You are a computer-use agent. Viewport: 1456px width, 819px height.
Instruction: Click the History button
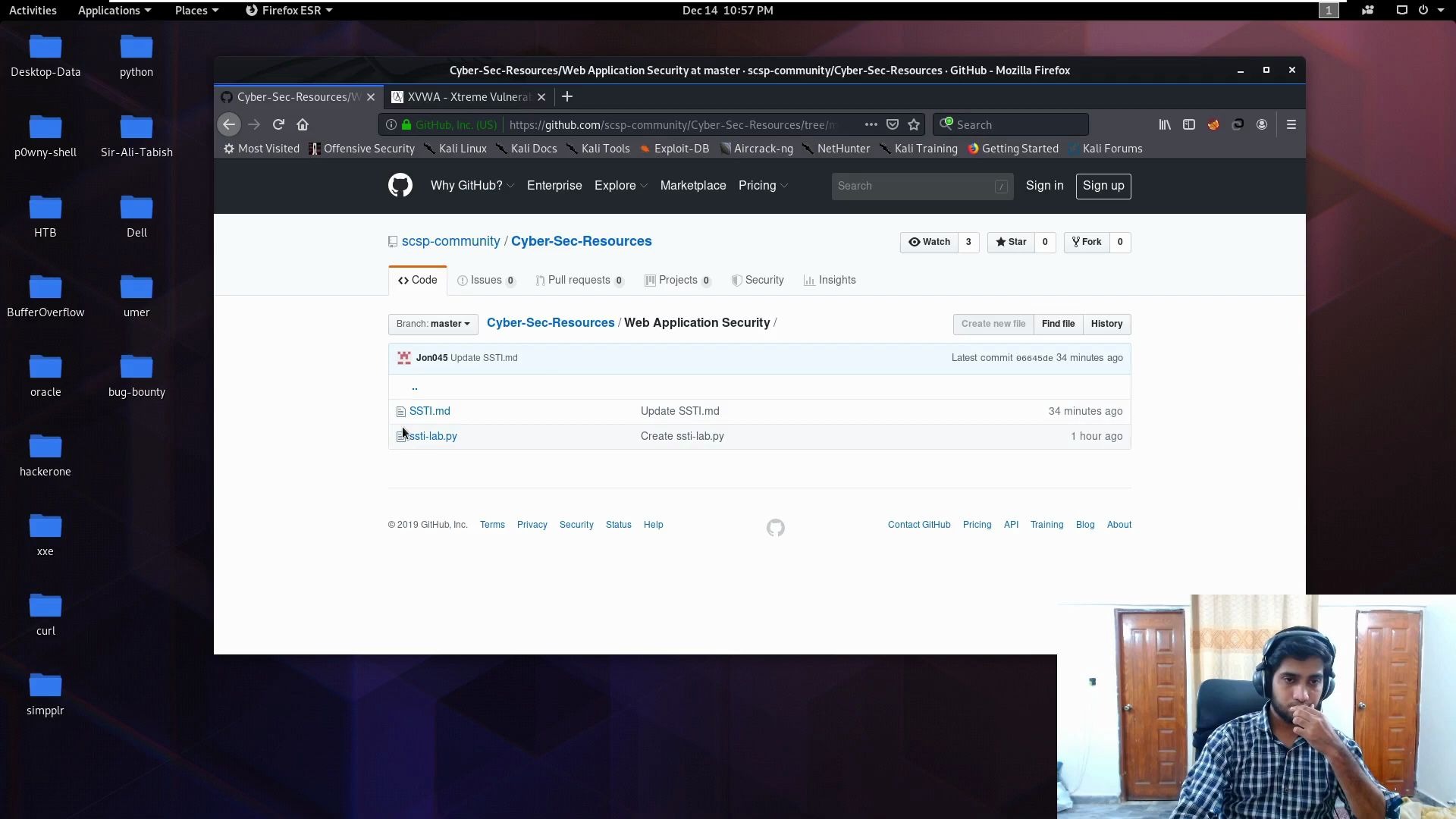click(x=1106, y=324)
